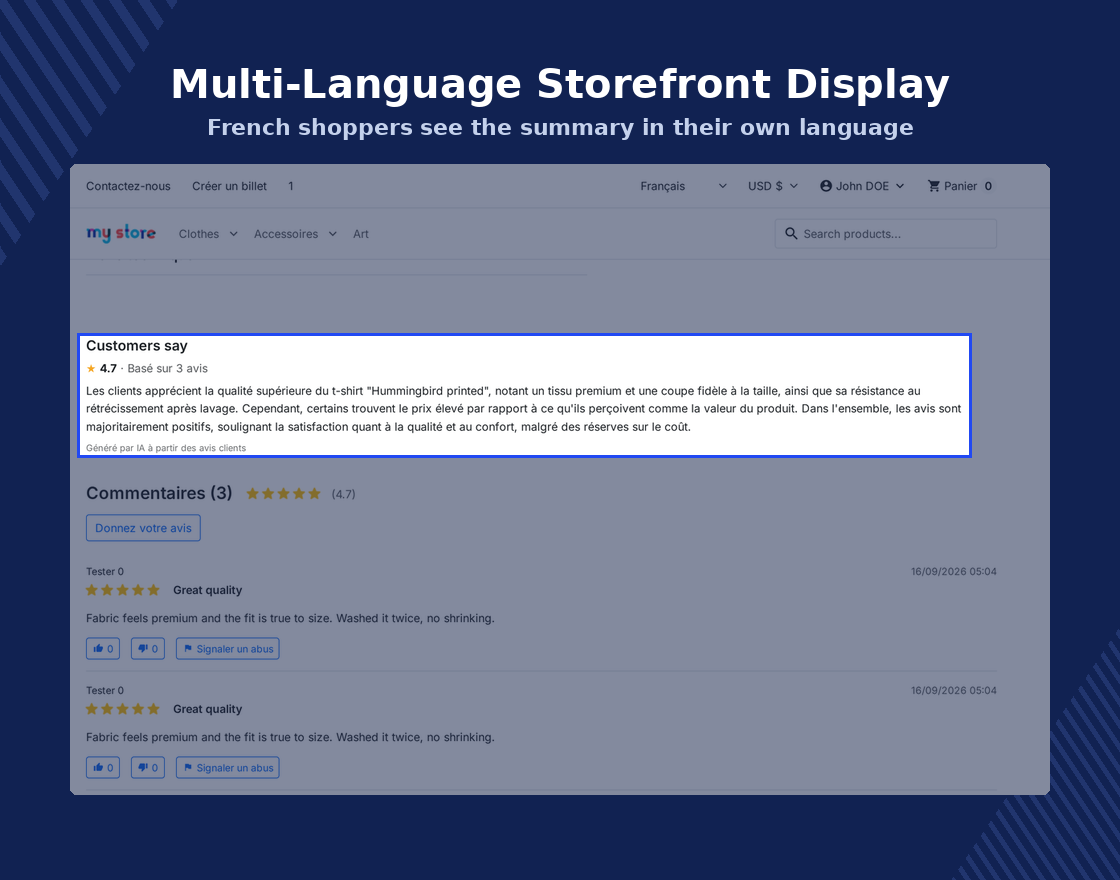Image resolution: width=1120 pixels, height=880 pixels.
Task: Click the star rating beside Commentaires
Action: click(x=284, y=494)
